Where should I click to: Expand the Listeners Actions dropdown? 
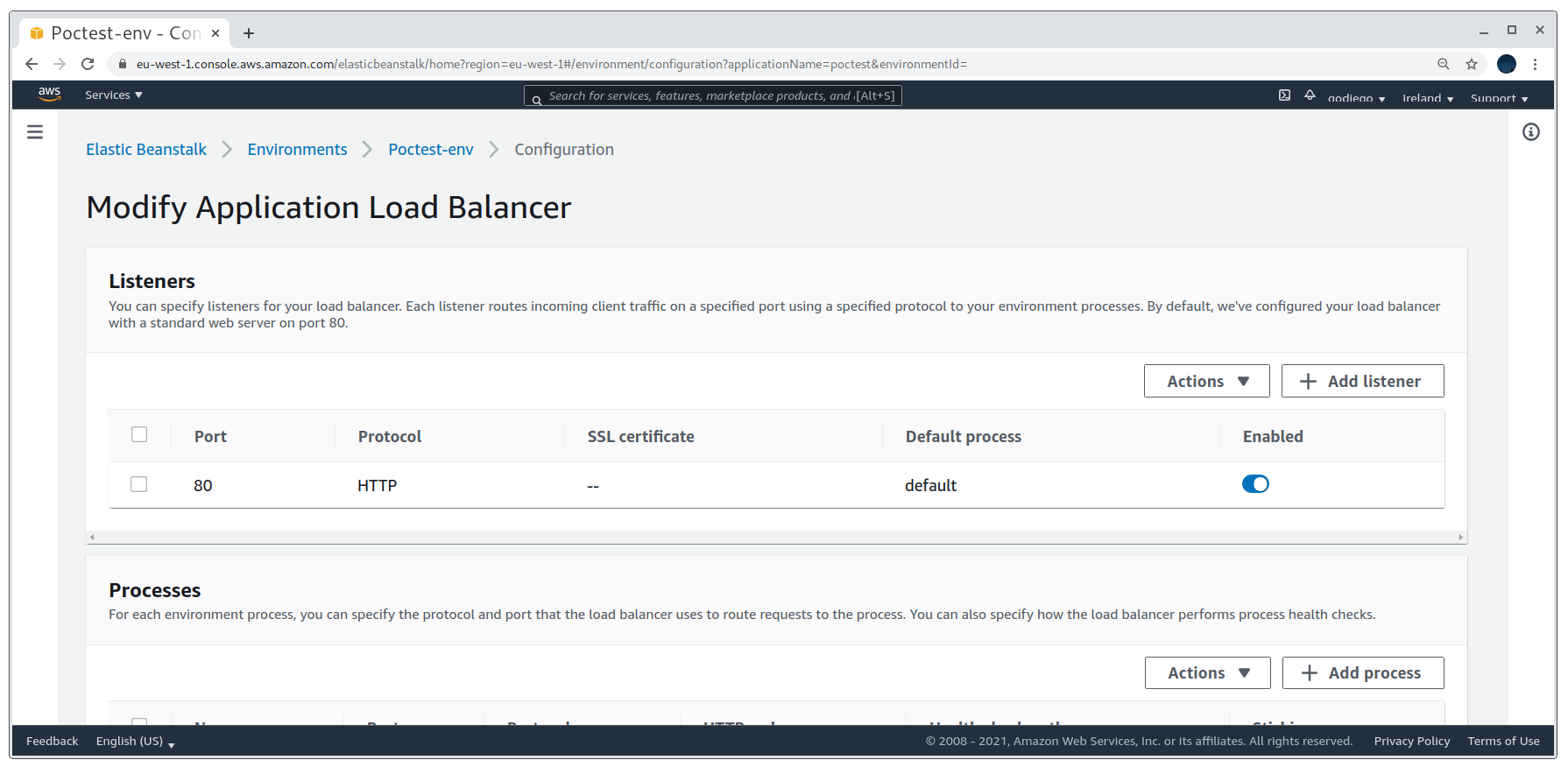1206,381
